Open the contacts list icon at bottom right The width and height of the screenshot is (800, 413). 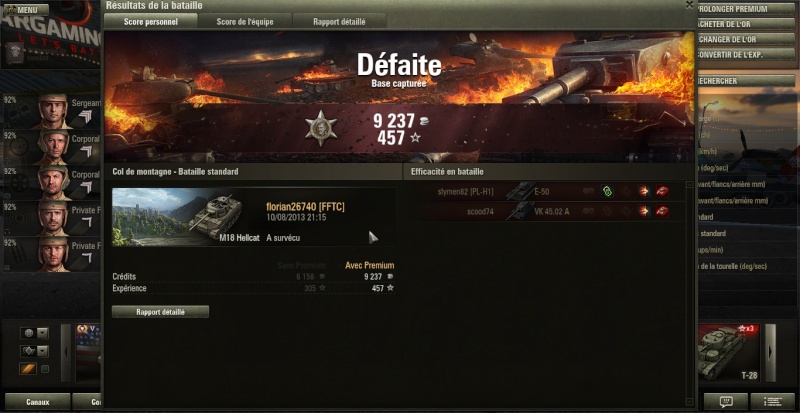(773, 402)
